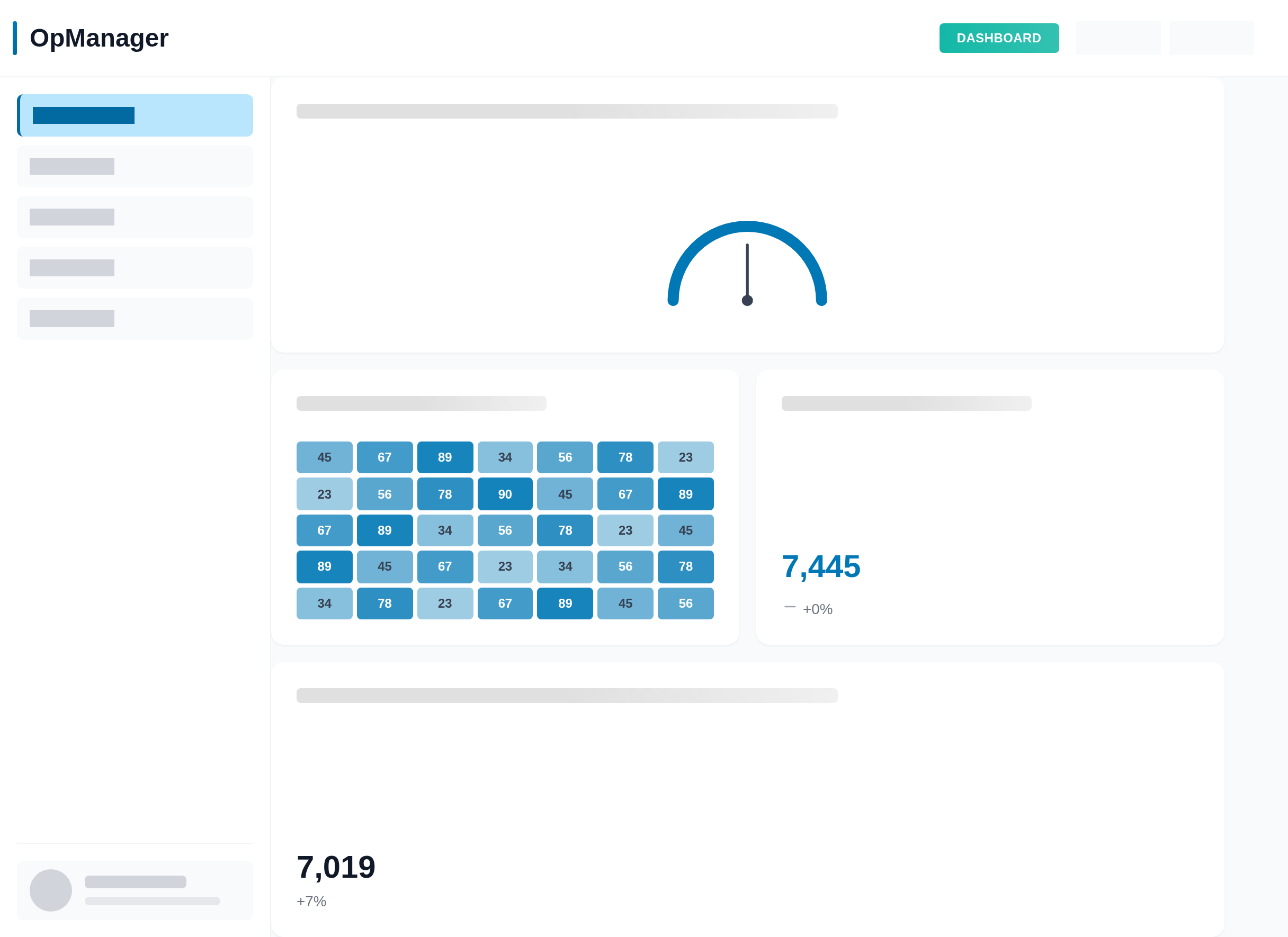Click the rightmost blank header button
This screenshot has width=1288, height=937.
[1211, 38]
